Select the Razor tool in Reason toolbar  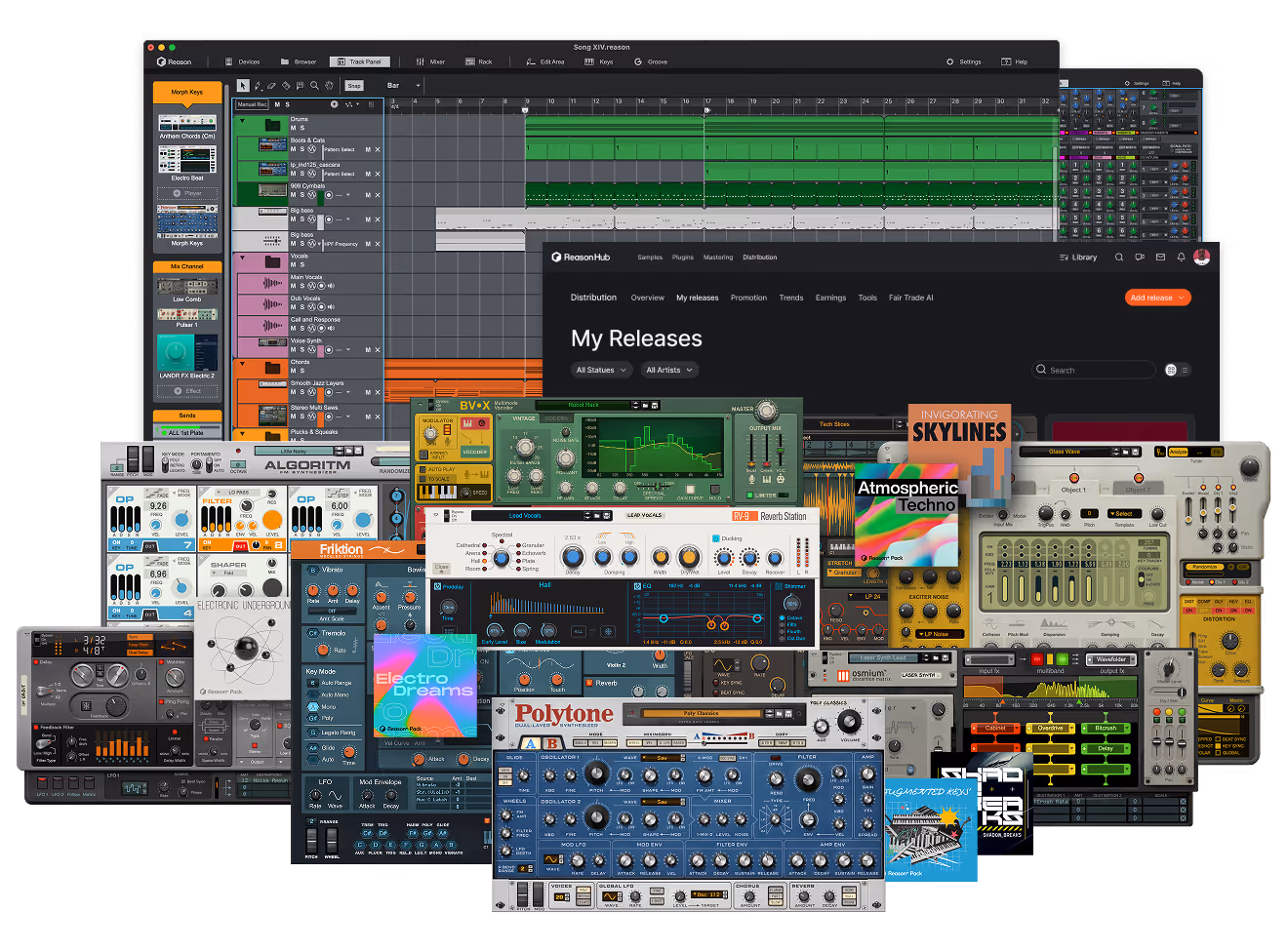pyautogui.click(x=286, y=86)
